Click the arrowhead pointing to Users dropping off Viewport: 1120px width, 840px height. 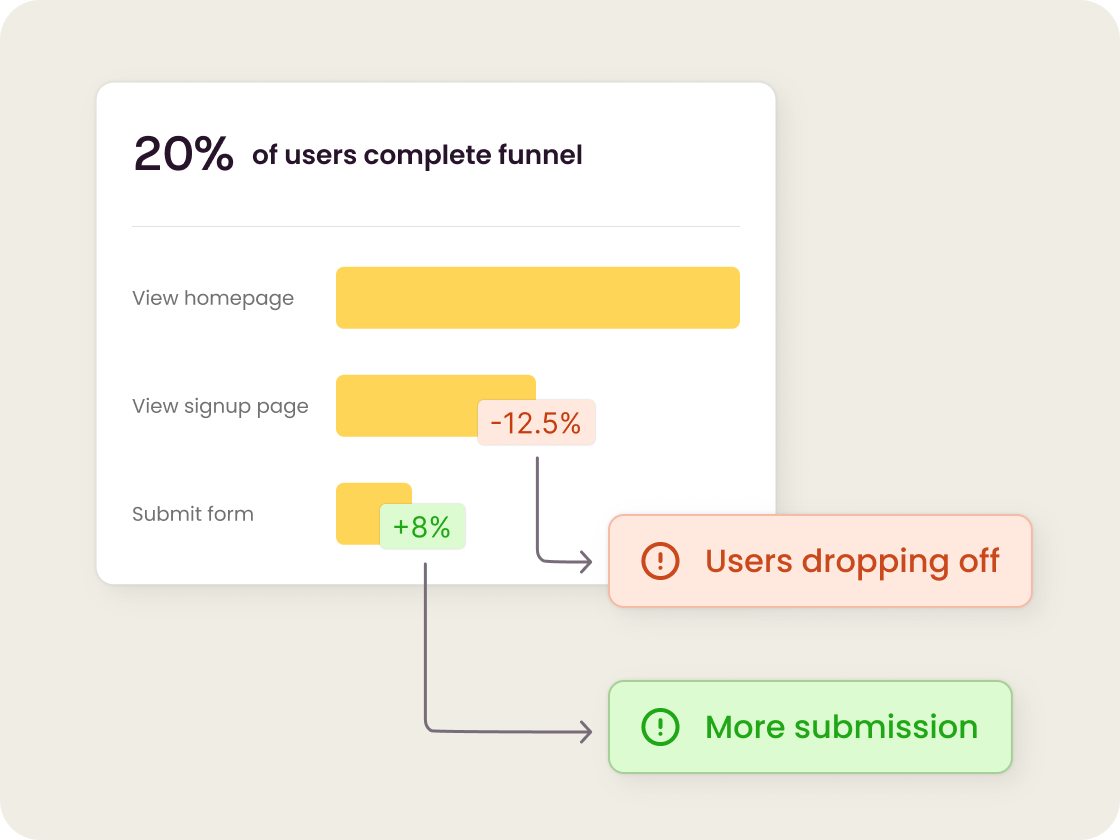[x=586, y=562]
